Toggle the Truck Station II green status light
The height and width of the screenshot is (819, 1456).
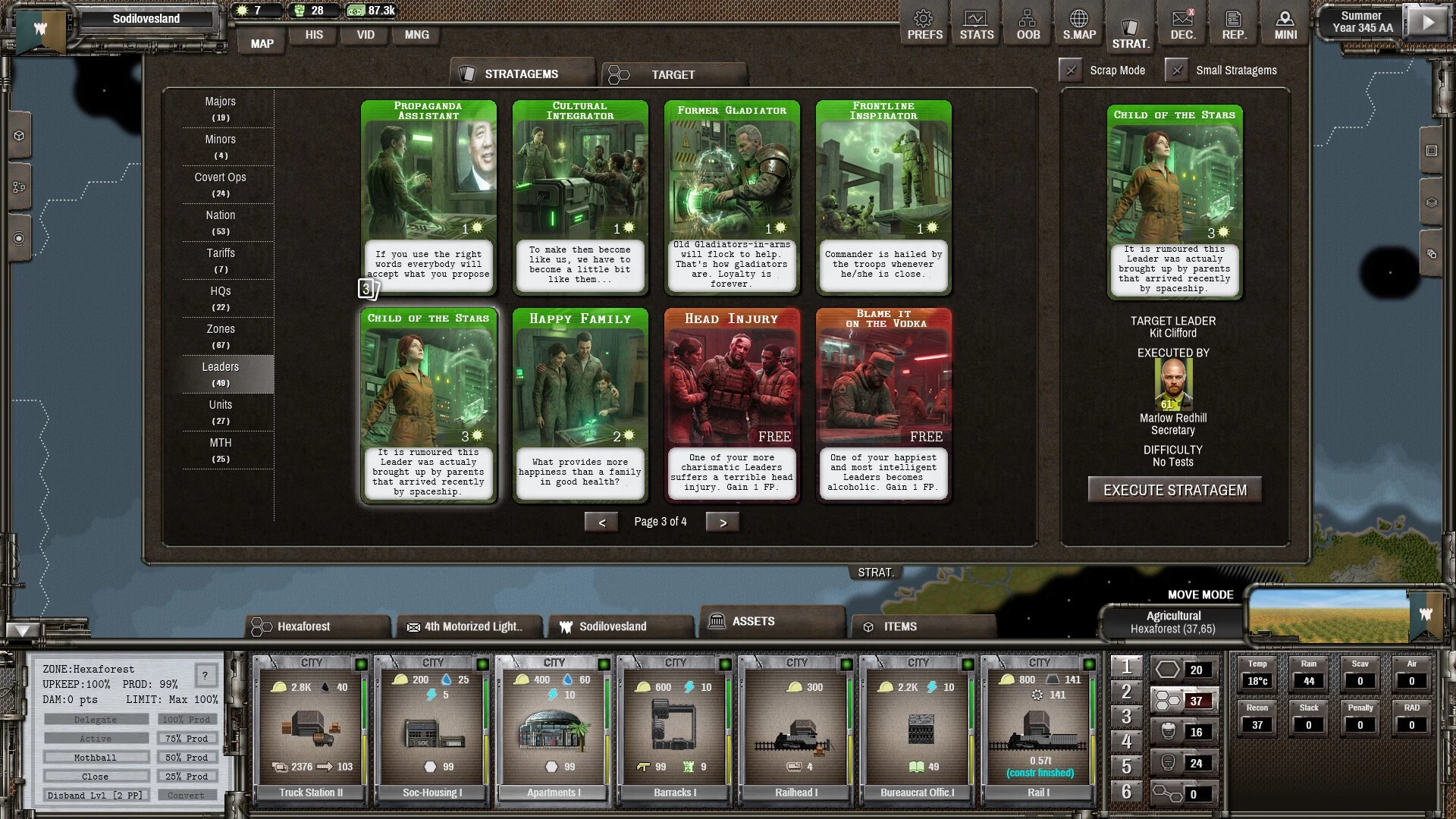tap(361, 664)
